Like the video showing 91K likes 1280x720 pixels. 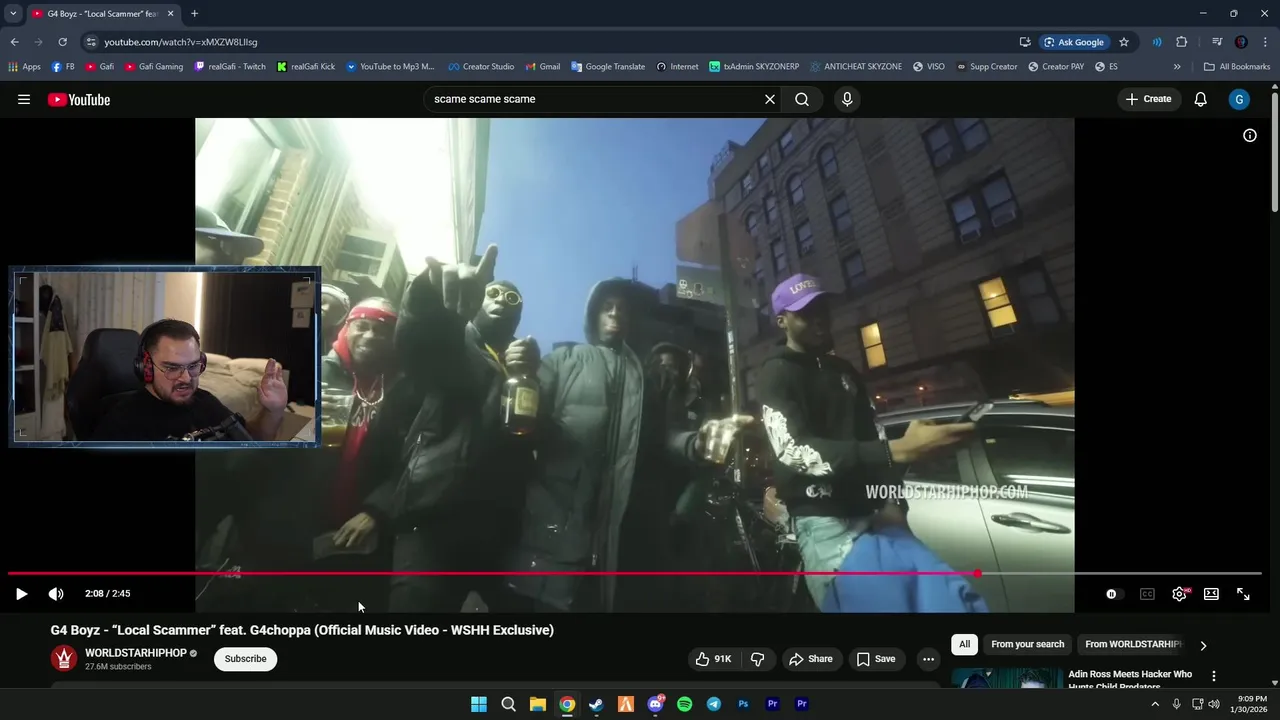[714, 659]
